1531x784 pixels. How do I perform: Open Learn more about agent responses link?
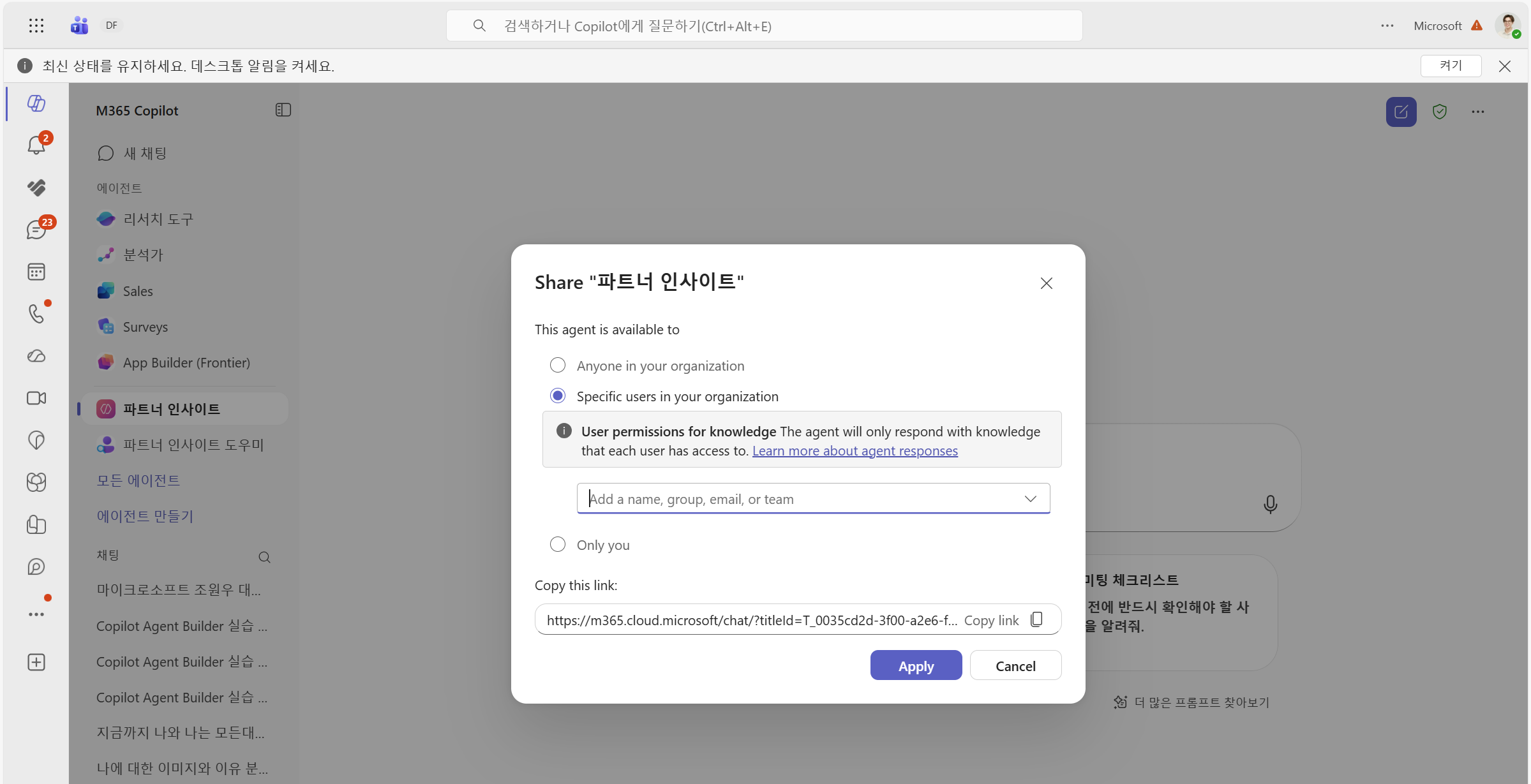(x=855, y=450)
